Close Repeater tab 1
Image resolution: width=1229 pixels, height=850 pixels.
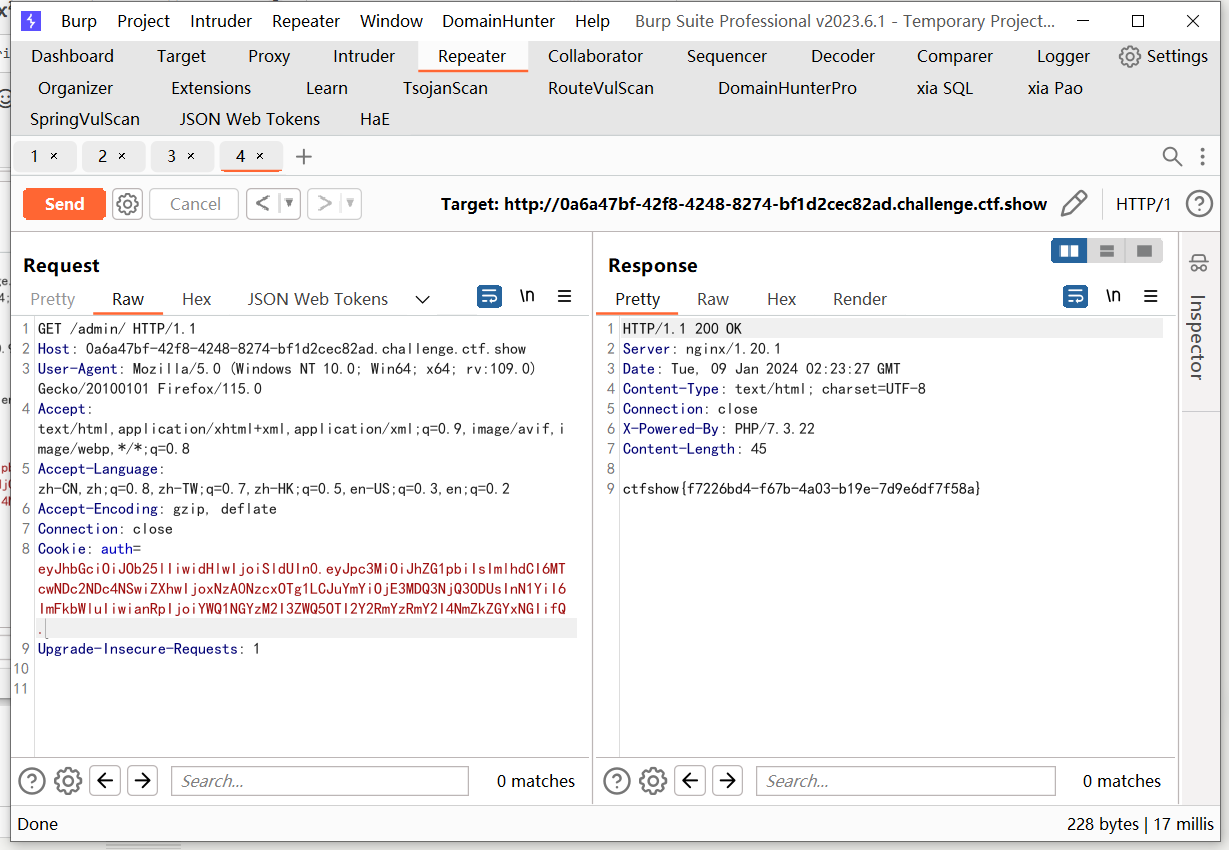pyautogui.click(x=54, y=156)
